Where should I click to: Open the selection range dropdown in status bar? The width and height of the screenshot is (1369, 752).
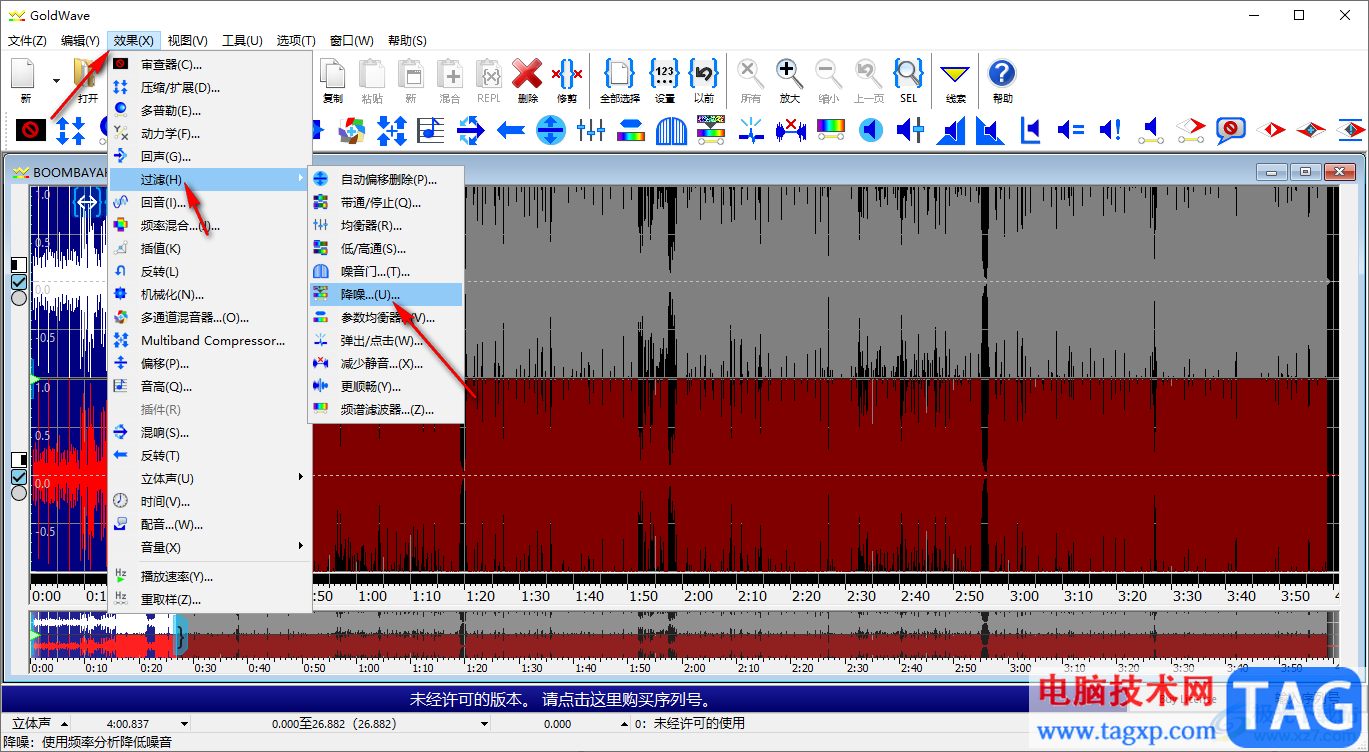click(484, 724)
